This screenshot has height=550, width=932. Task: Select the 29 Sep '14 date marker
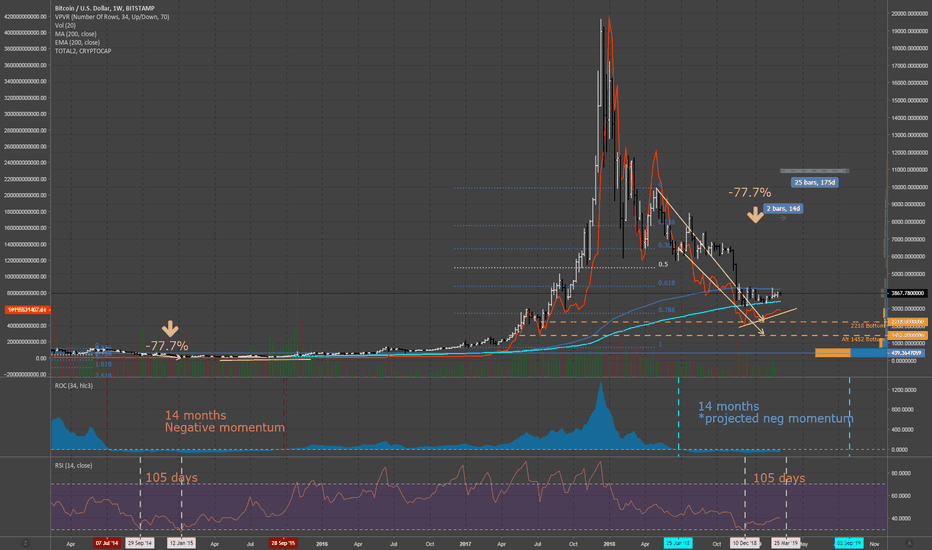[x=140, y=543]
